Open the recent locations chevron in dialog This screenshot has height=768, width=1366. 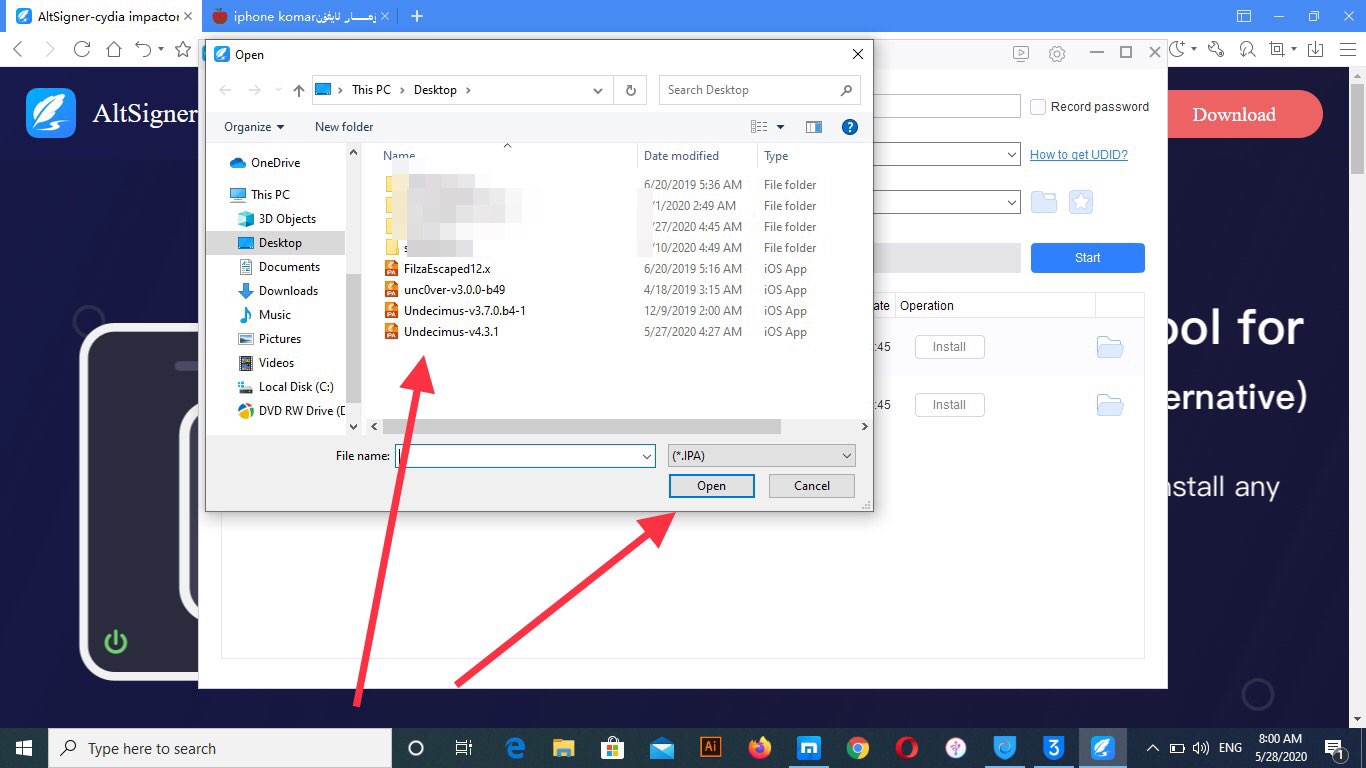pos(278,90)
